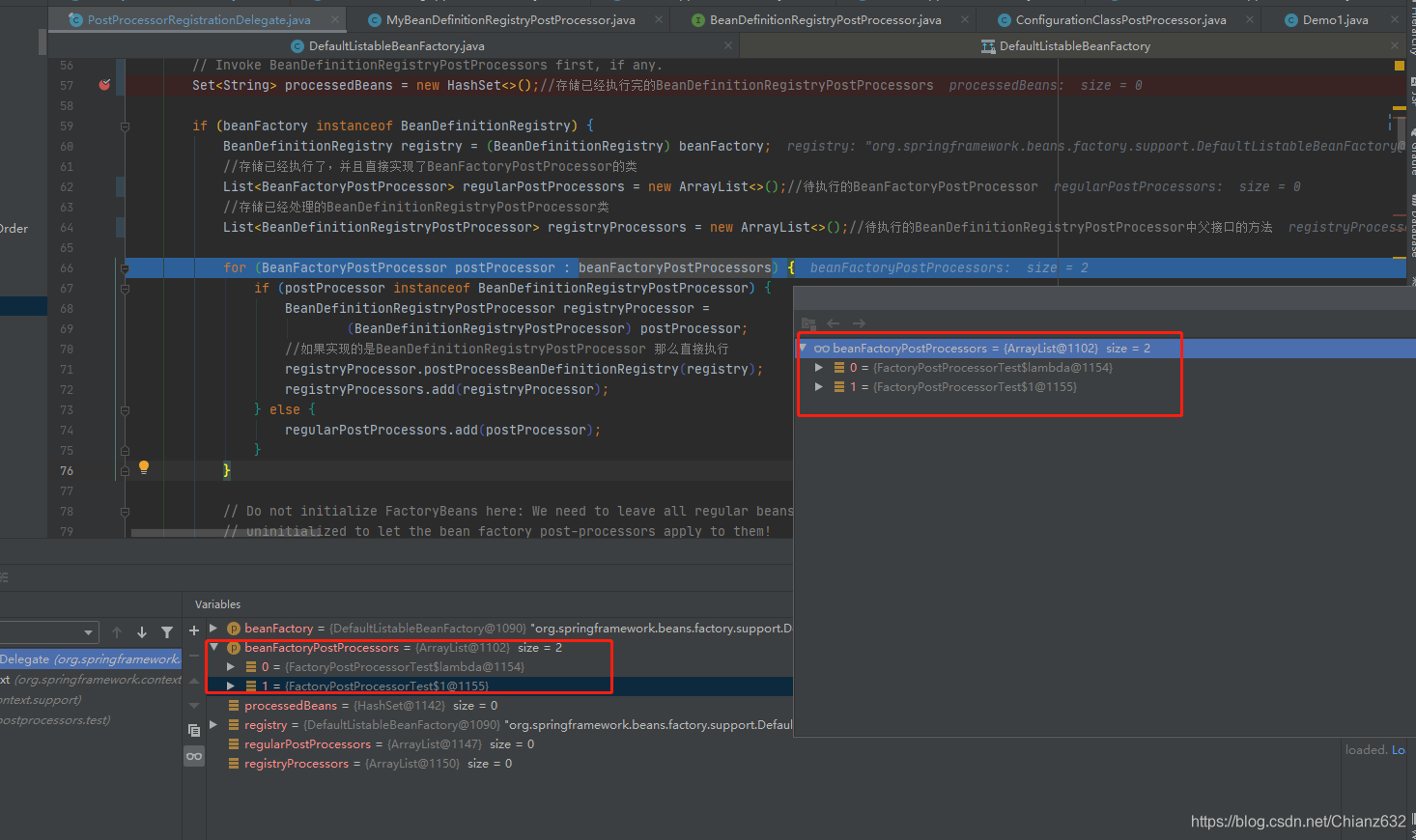Image resolution: width=1416 pixels, height=840 pixels.
Task: Expand element 1 Test$1@1155 in popup
Action: [819, 387]
